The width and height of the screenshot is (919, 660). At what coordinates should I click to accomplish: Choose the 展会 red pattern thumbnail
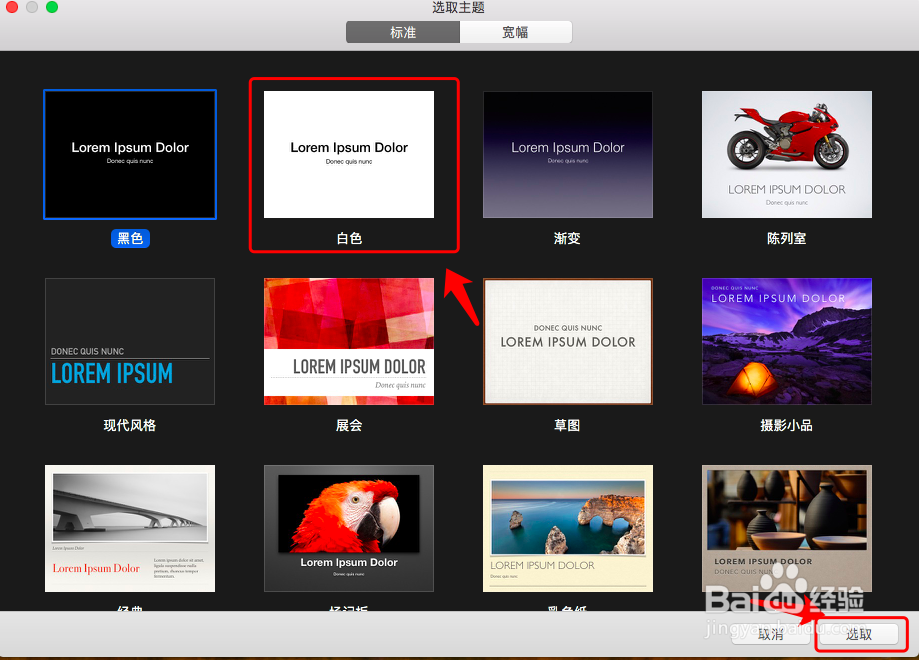(x=349, y=341)
